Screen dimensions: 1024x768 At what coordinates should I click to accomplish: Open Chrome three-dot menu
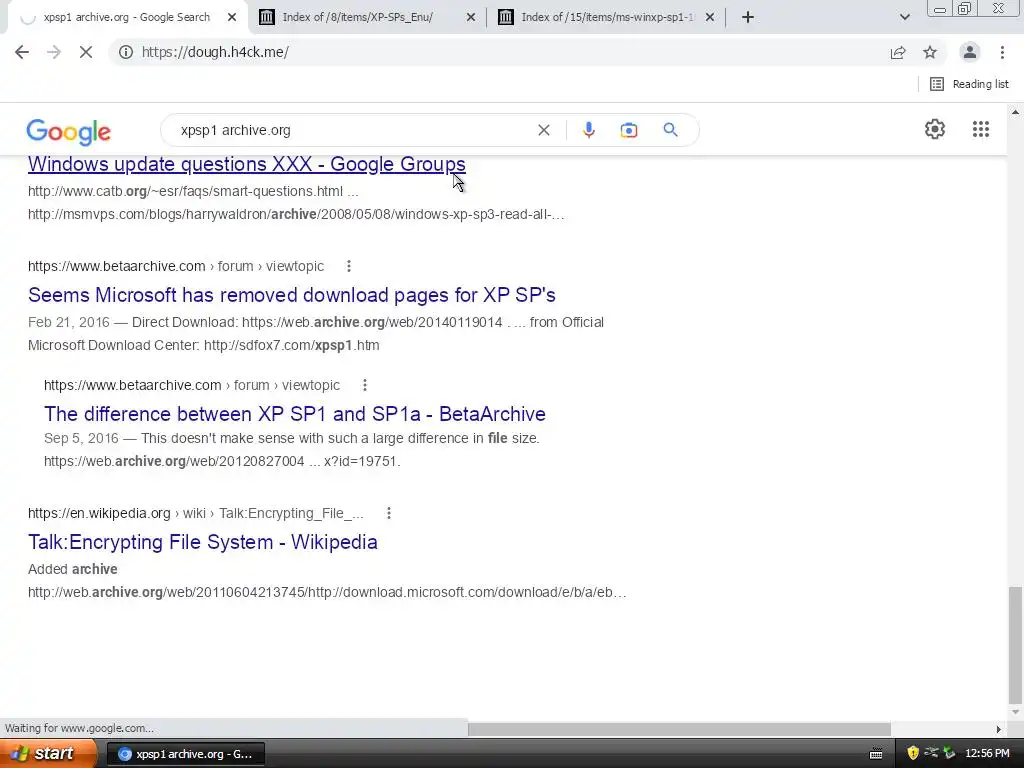click(x=1002, y=52)
